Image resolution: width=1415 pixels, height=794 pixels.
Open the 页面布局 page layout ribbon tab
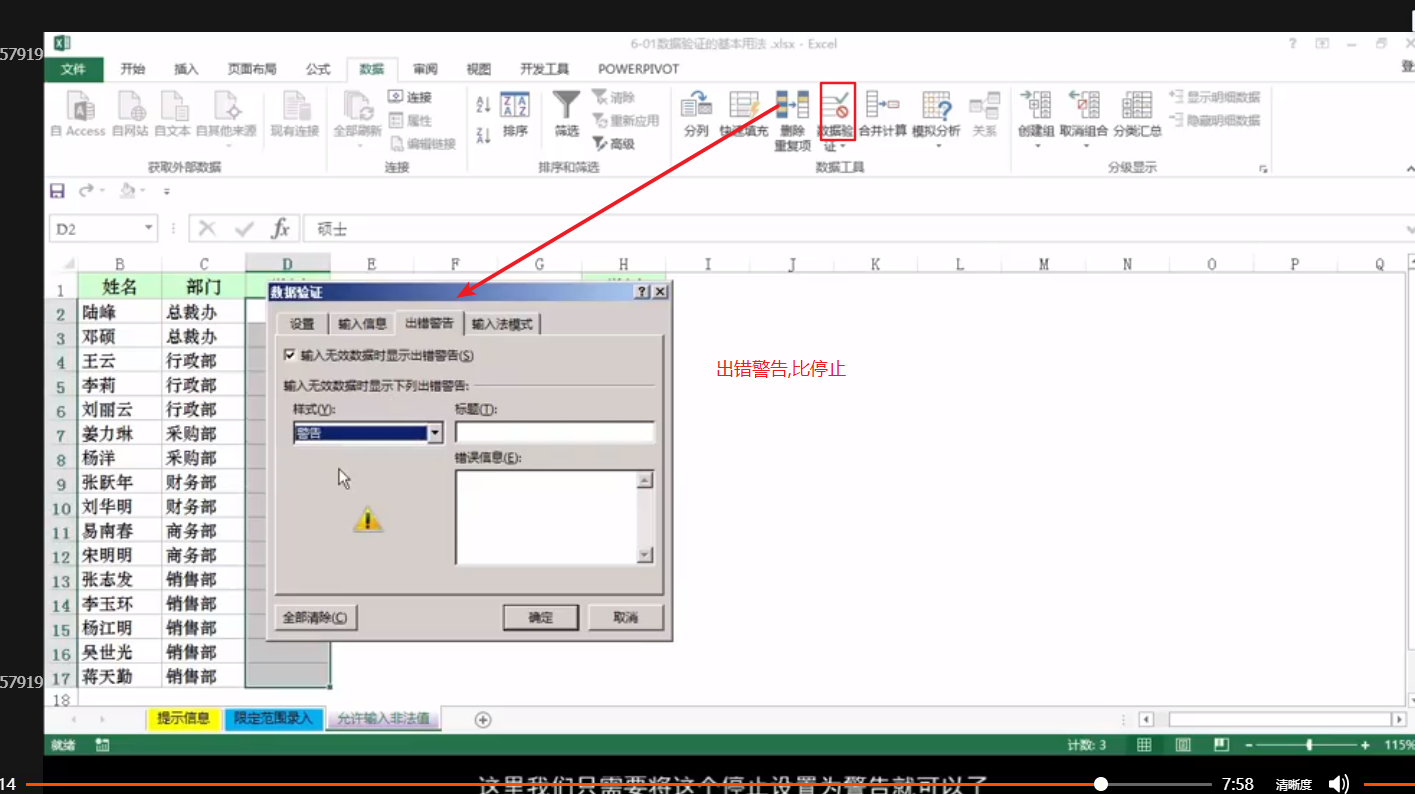pos(252,69)
